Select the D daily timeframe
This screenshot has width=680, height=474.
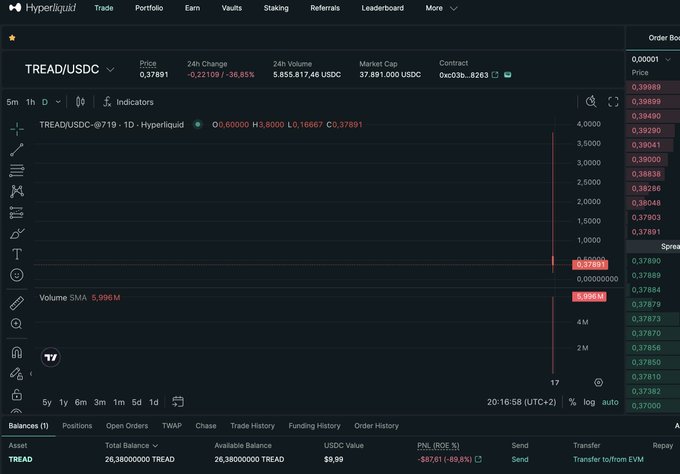[x=45, y=102]
